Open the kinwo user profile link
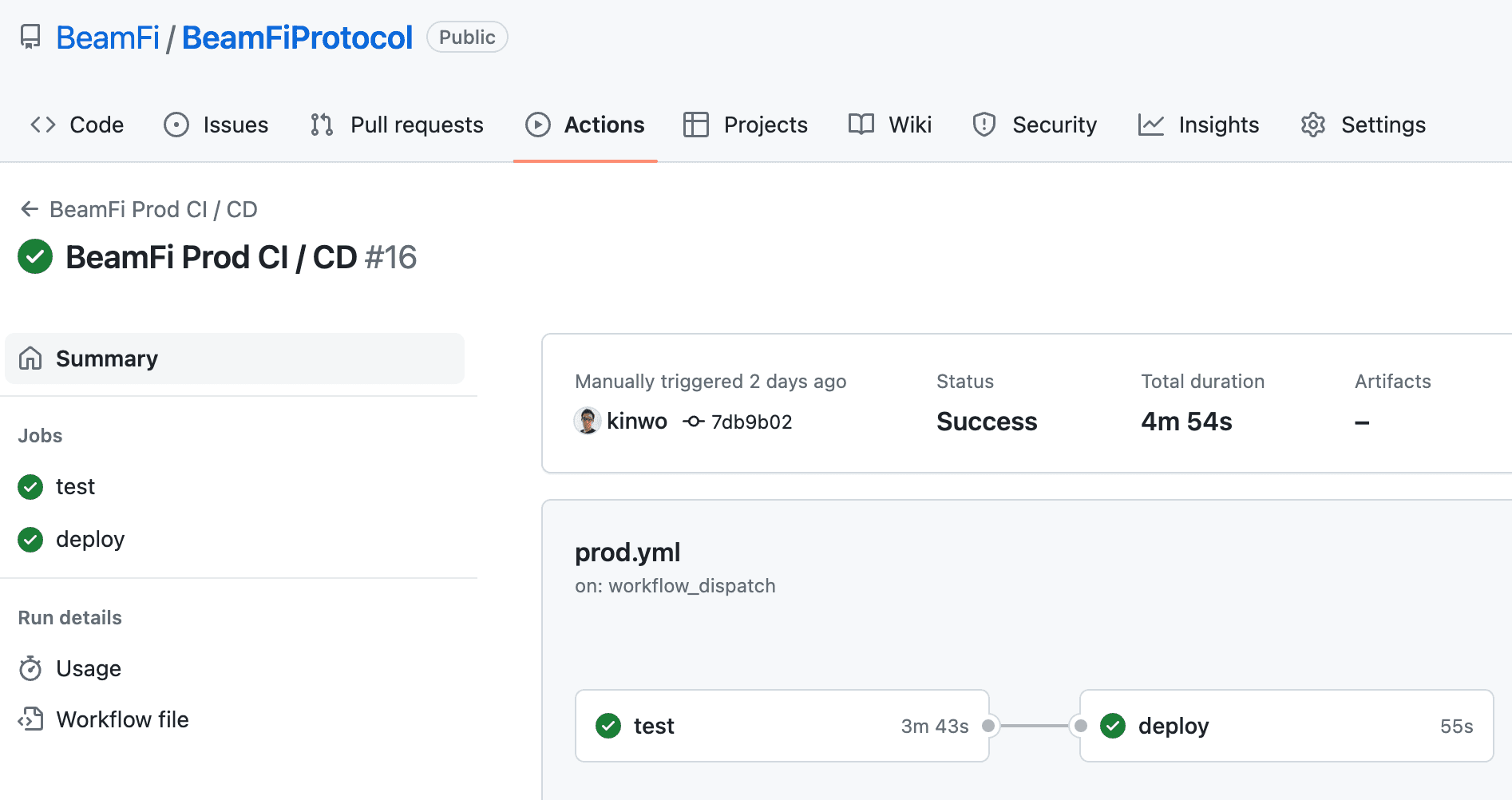Image resolution: width=1512 pixels, height=800 pixels. pos(637,421)
